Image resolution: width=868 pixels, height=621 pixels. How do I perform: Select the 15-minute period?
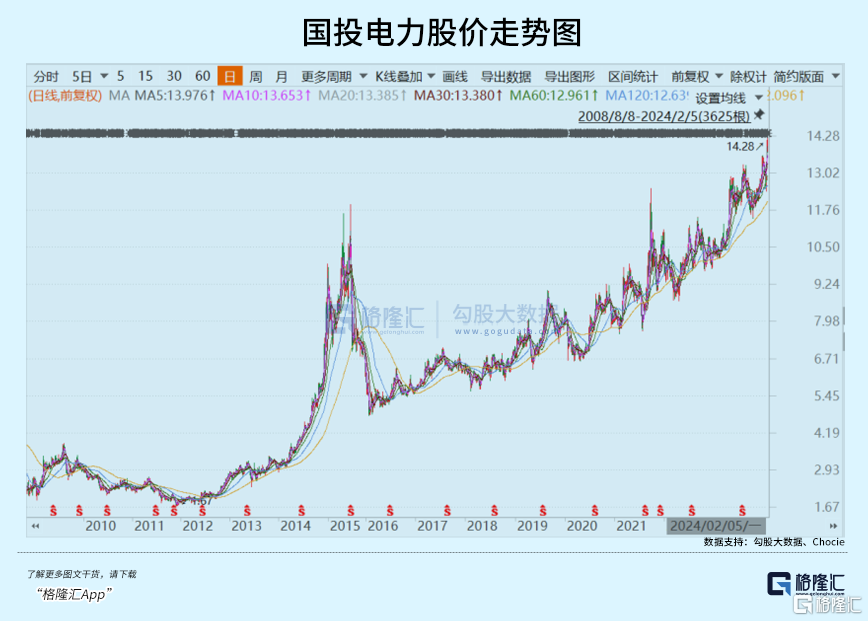(145, 76)
